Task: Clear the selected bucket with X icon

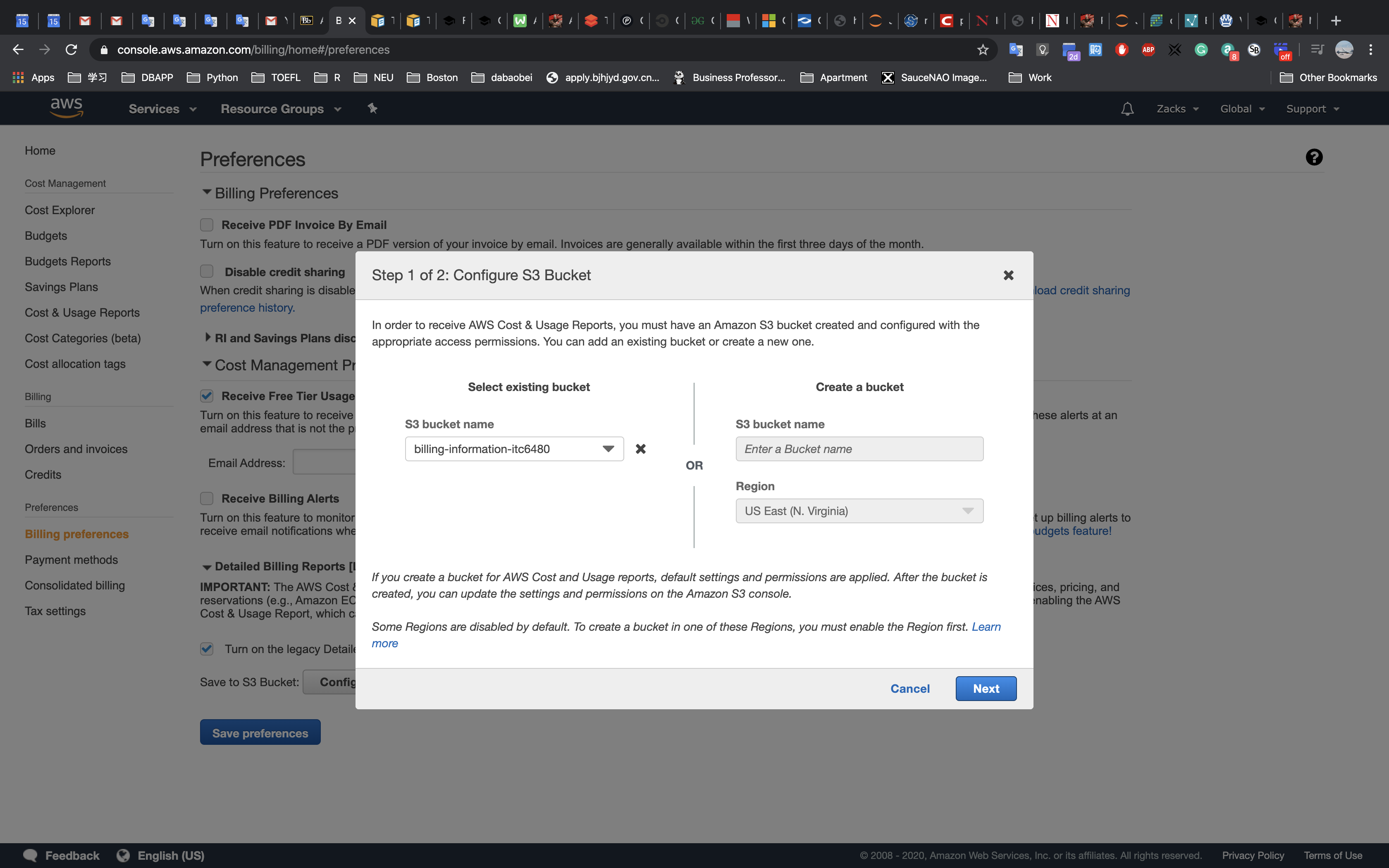Action: [640, 449]
